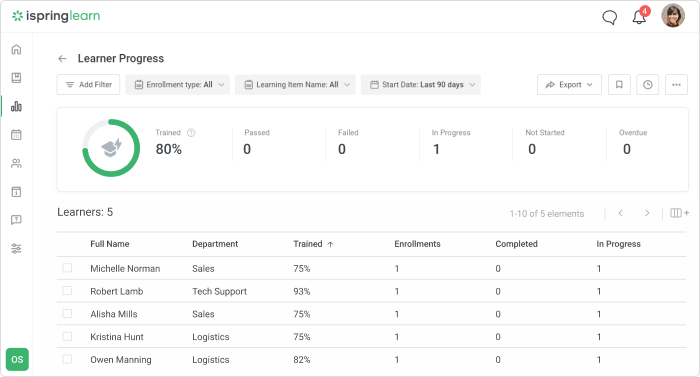Select the Robert Lamb checkbox

click(67, 291)
